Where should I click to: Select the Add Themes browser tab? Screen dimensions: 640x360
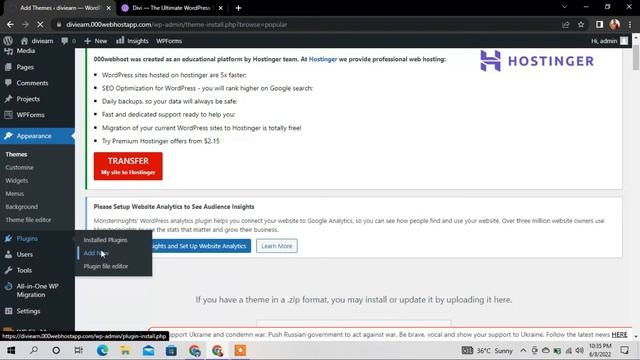[60, 8]
